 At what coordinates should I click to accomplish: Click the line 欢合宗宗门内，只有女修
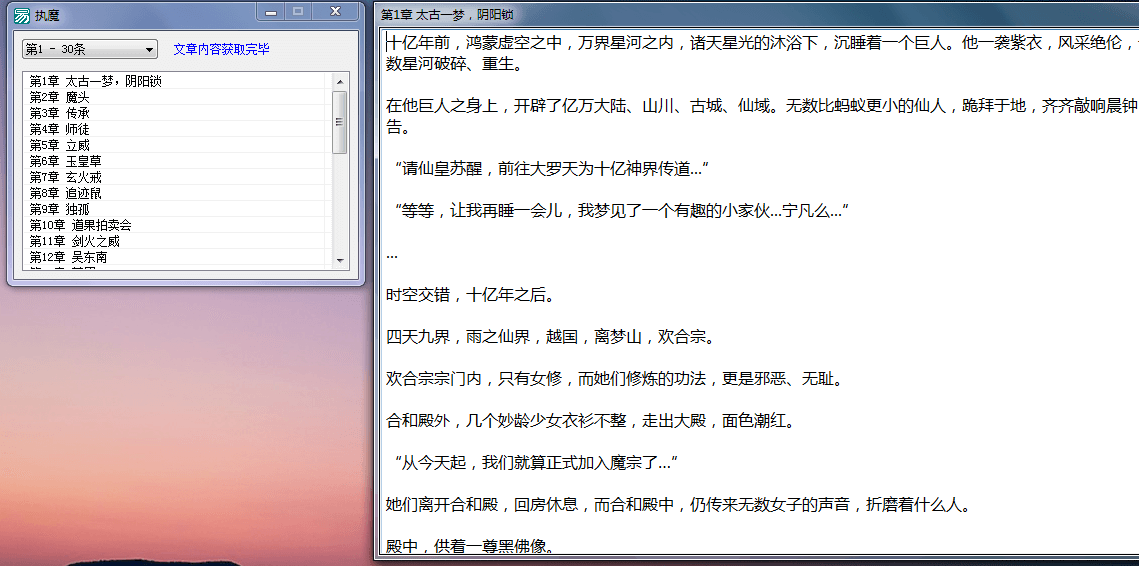coord(615,380)
